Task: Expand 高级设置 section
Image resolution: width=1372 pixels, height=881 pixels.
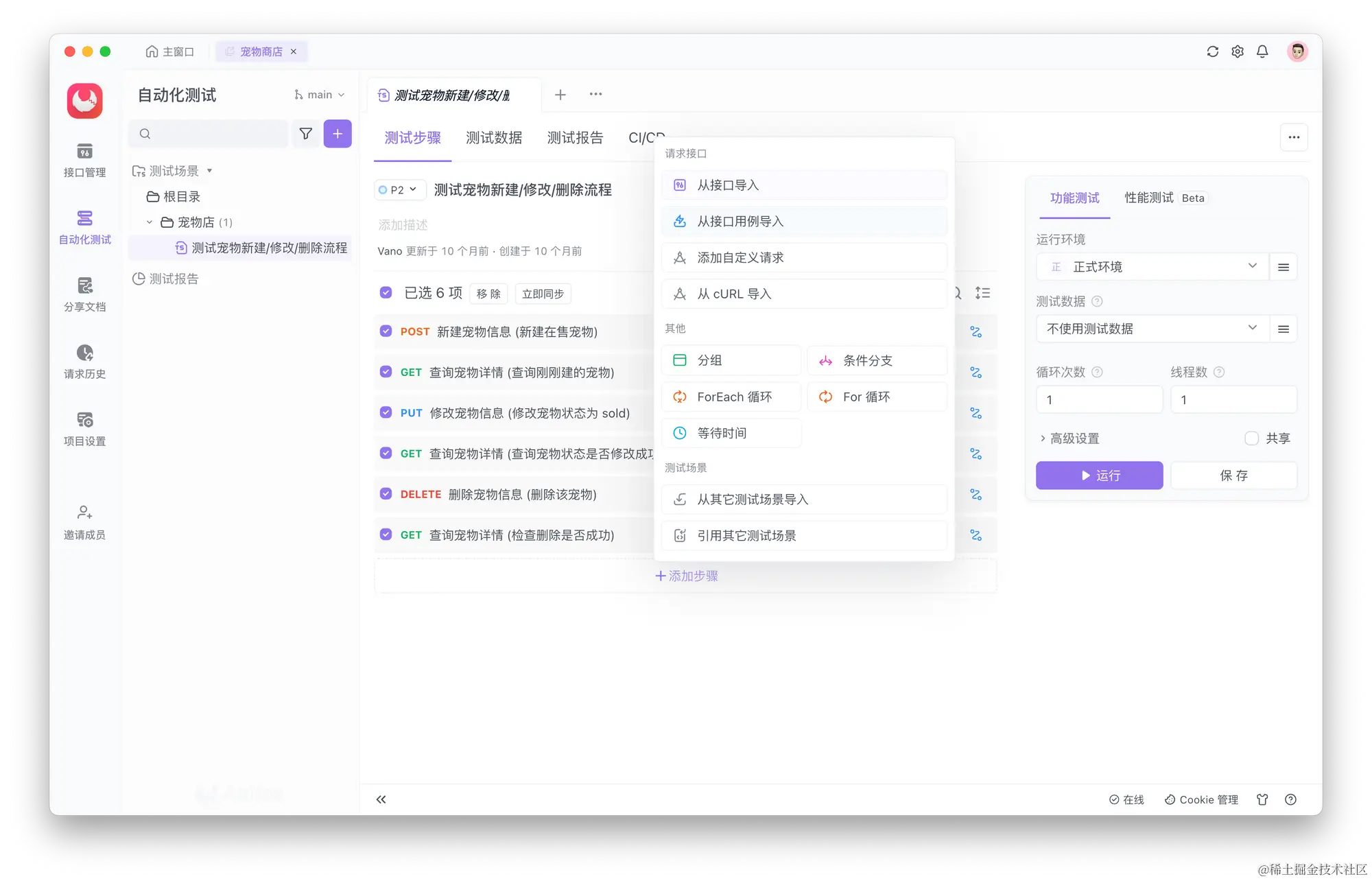Action: pos(1074,438)
